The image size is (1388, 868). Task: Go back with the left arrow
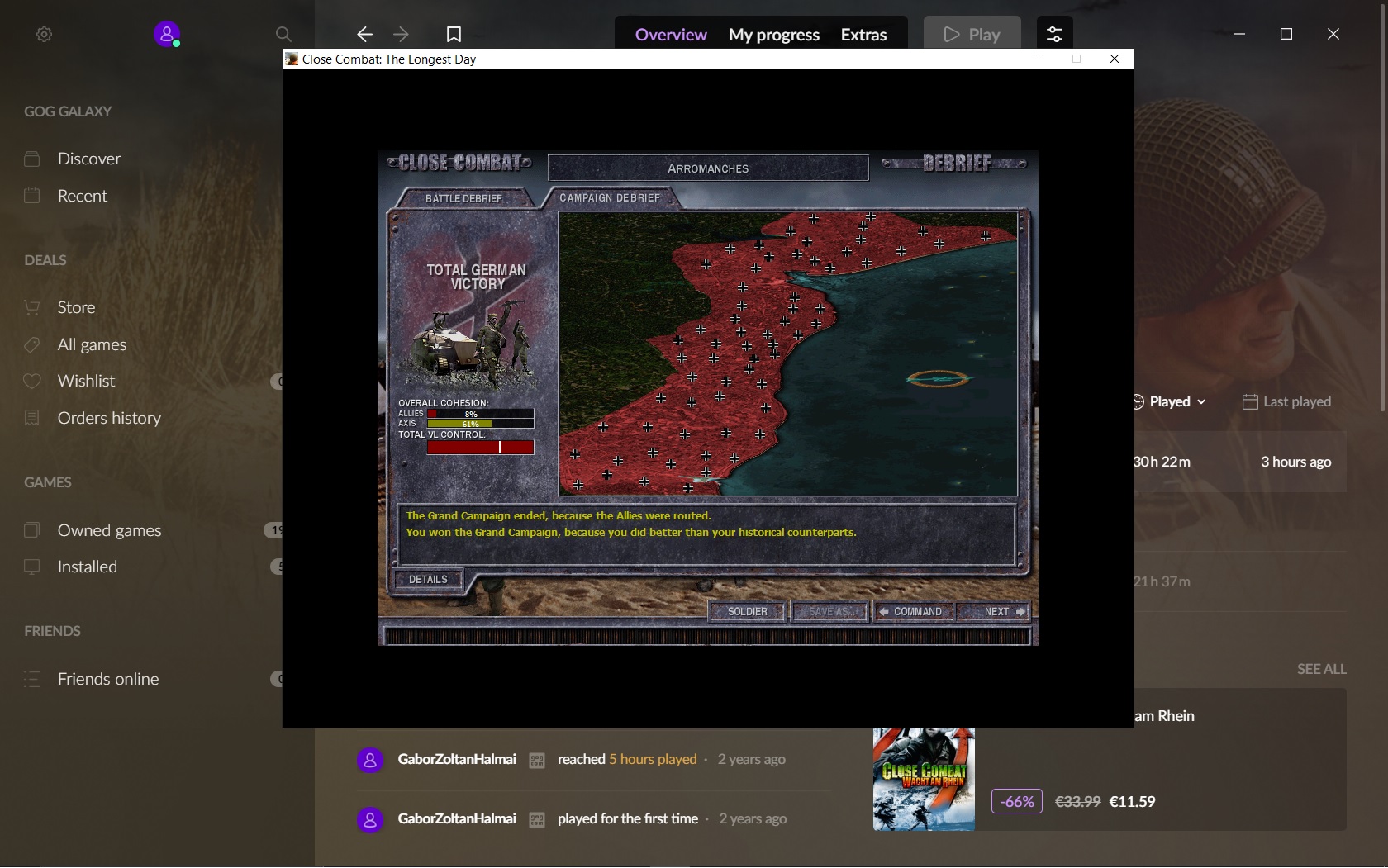[x=364, y=34]
